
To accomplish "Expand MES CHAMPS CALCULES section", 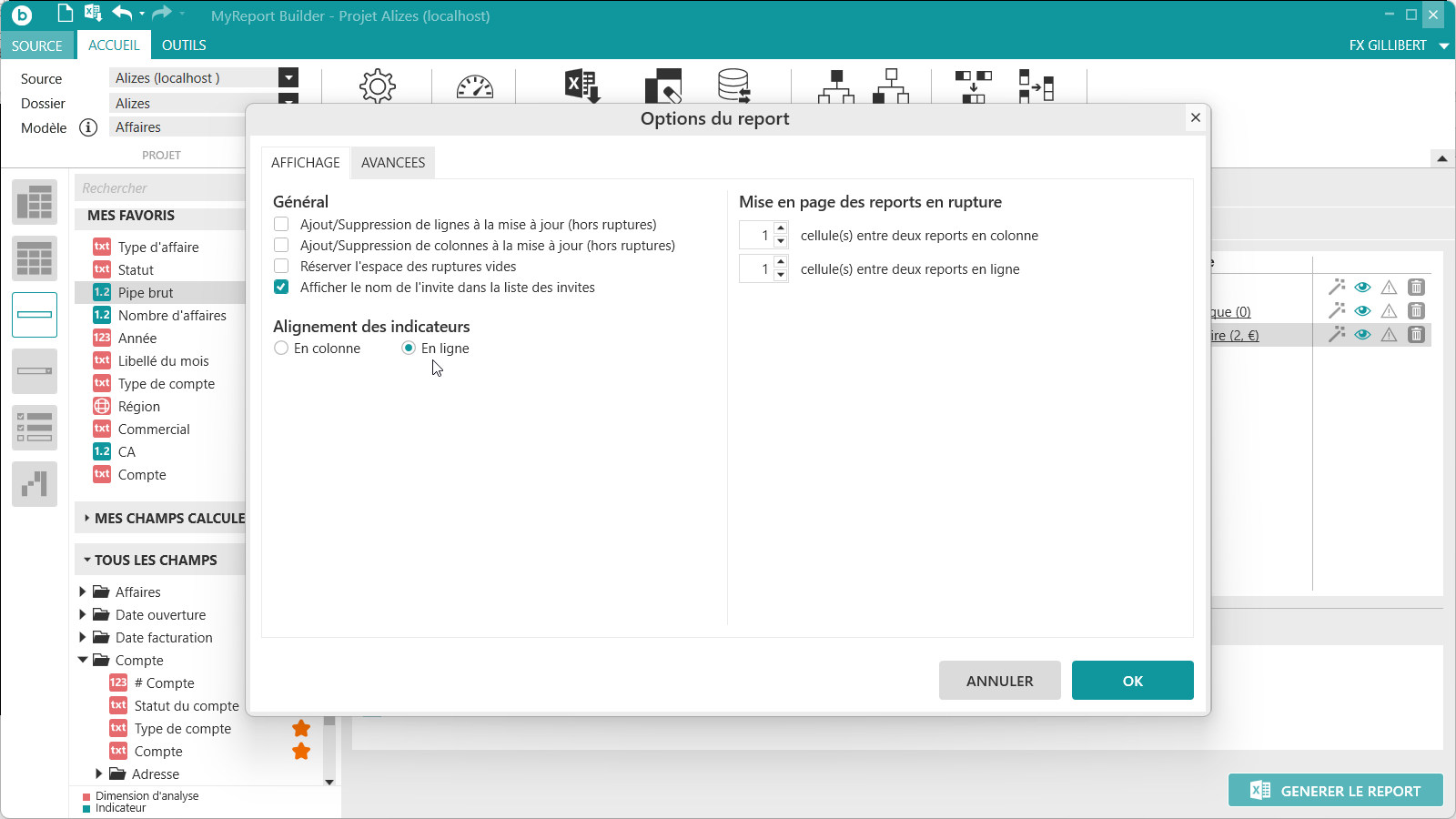I will [x=87, y=519].
